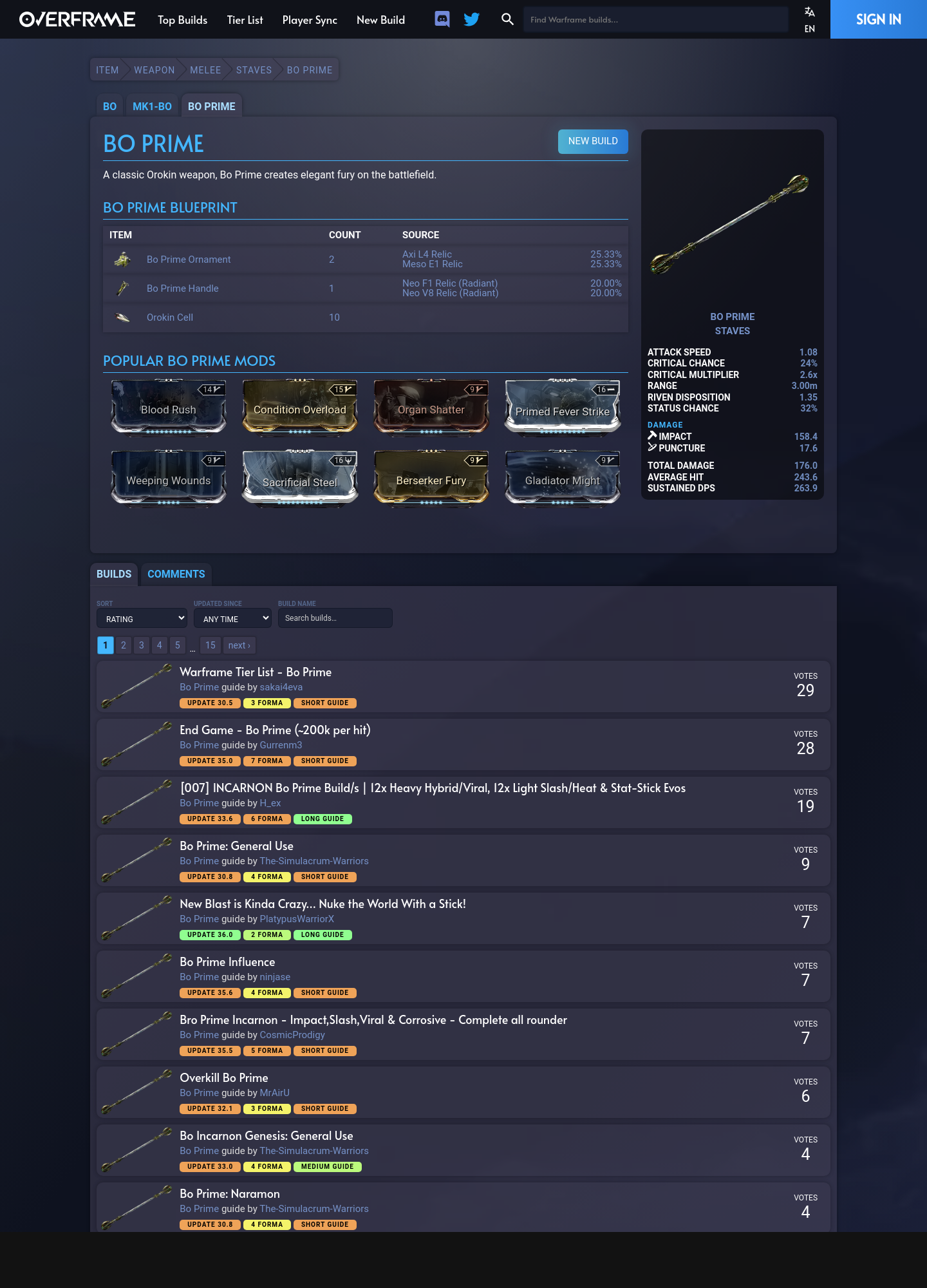The width and height of the screenshot is (927, 1288).
Task: Open the Bo Prime: Naramon build
Action: coord(230,1193)
